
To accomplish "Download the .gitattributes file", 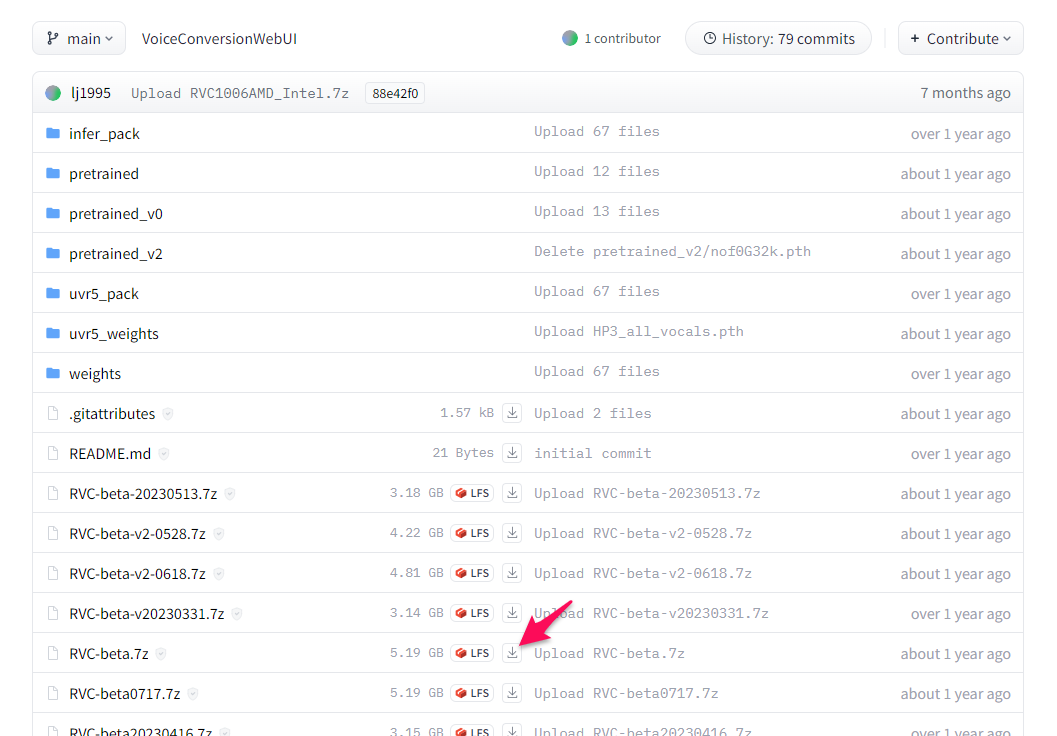I will click(512, 412).
